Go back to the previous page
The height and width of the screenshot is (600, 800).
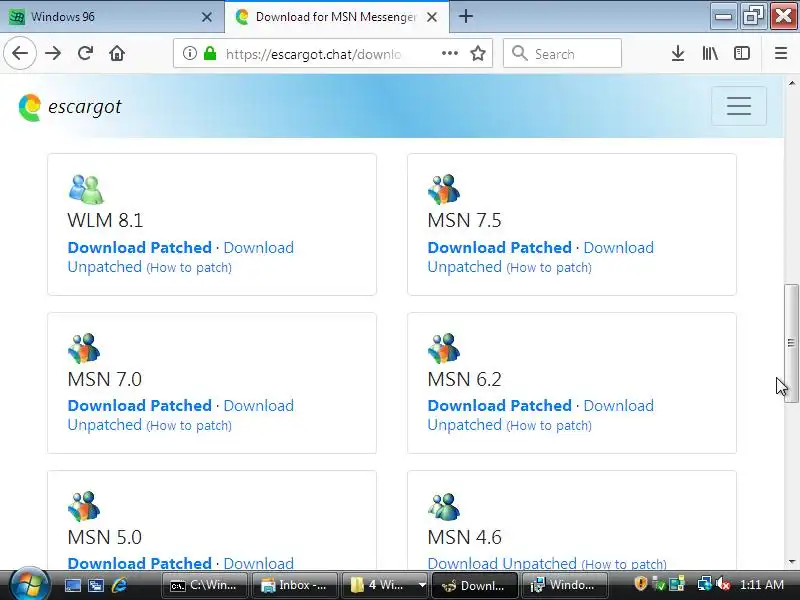20,53
